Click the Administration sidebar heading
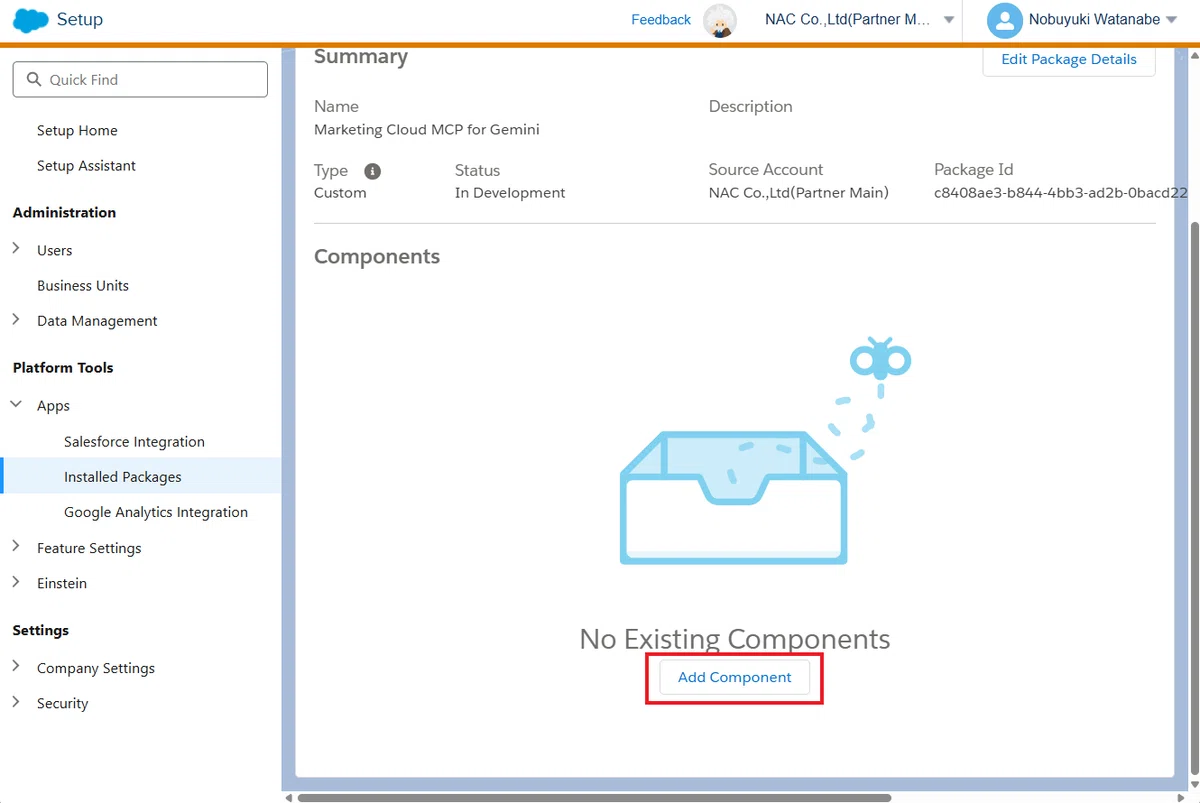 coord(64,213)
